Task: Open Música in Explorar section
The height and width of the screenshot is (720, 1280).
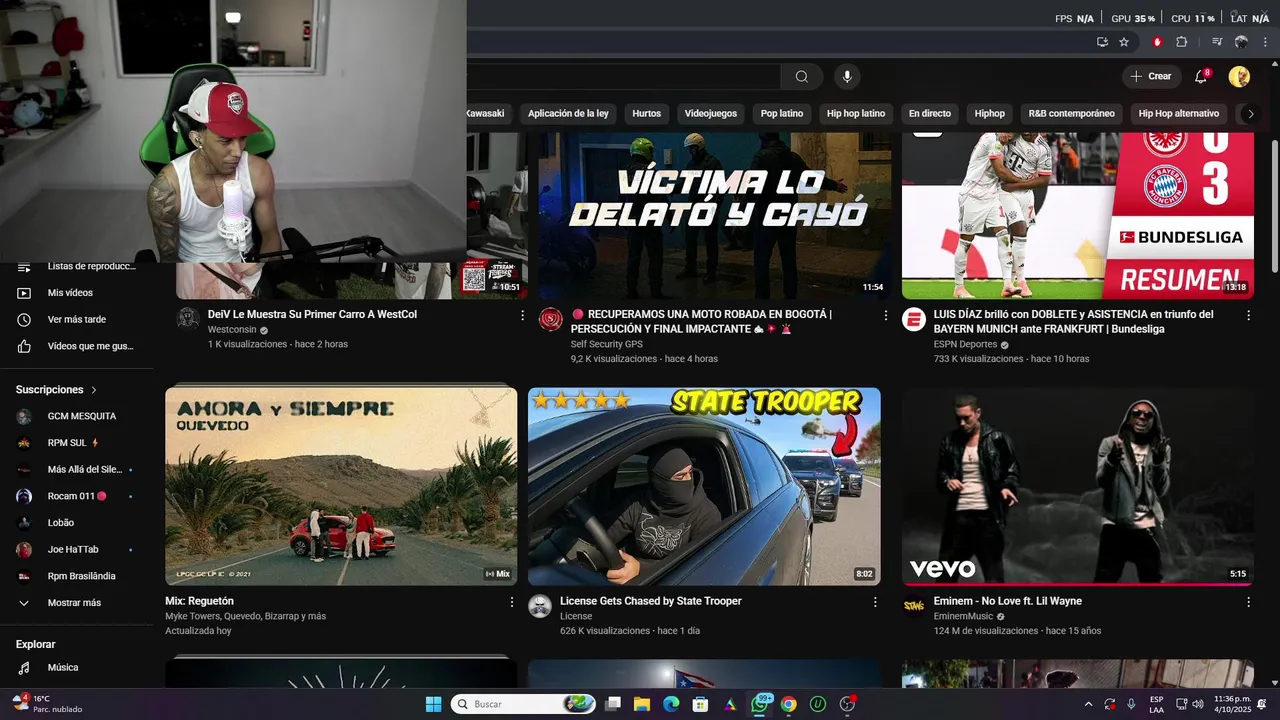Action: click(76, 667)
